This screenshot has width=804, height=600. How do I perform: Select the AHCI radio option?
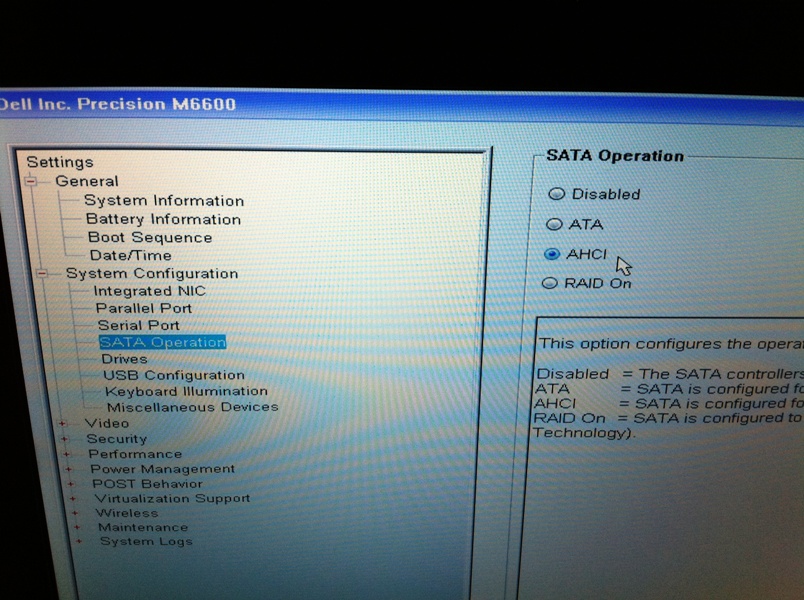click(552, 254)
